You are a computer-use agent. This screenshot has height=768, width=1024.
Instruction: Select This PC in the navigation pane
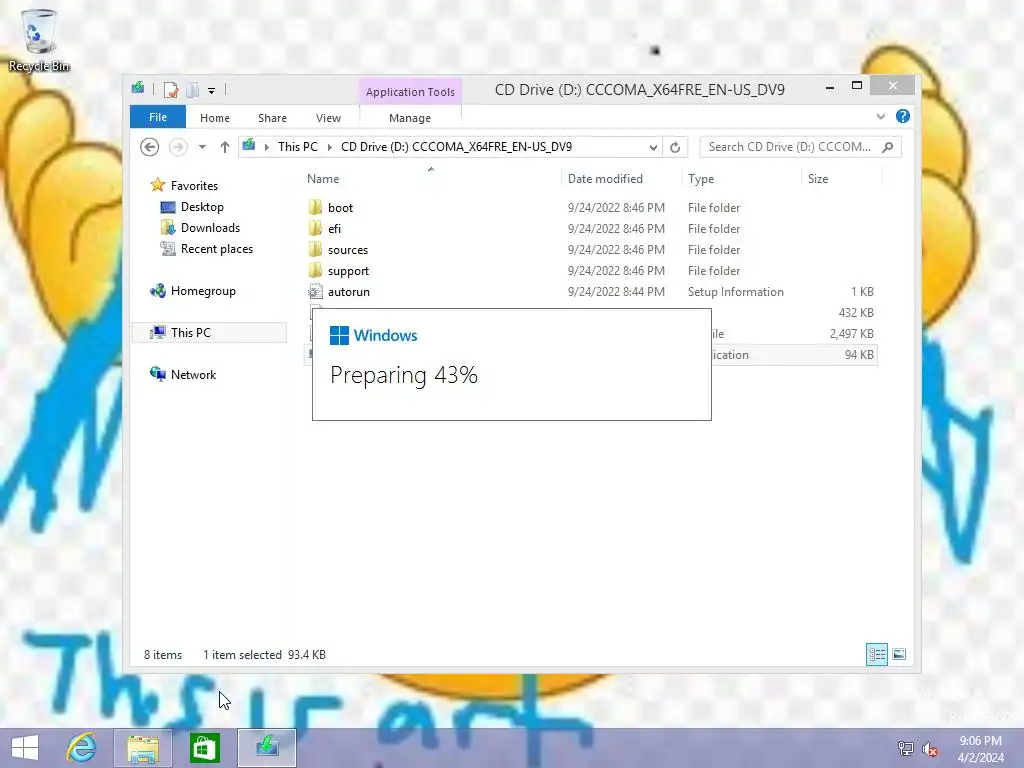point(191,333)
